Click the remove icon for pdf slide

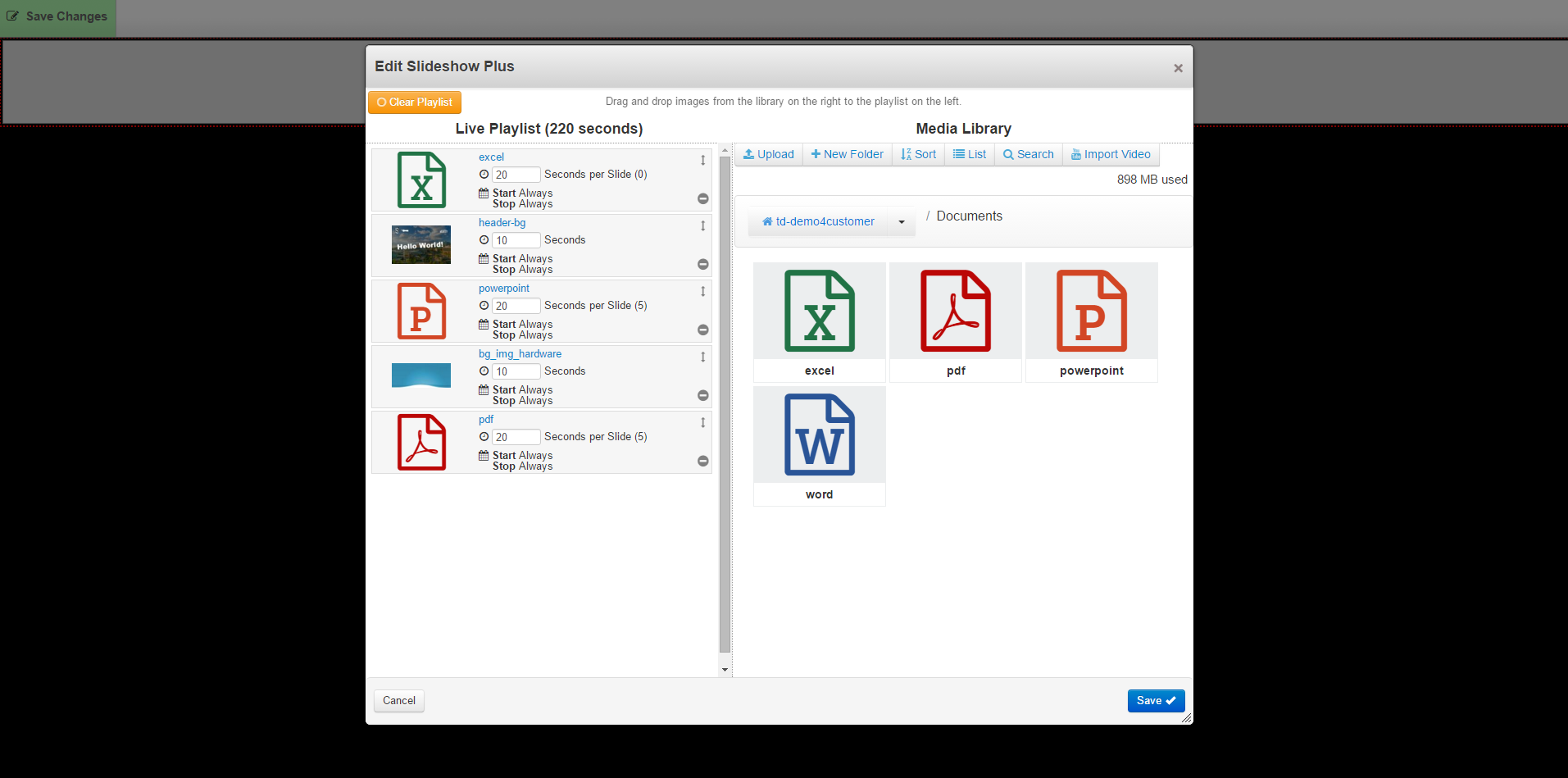702,461
